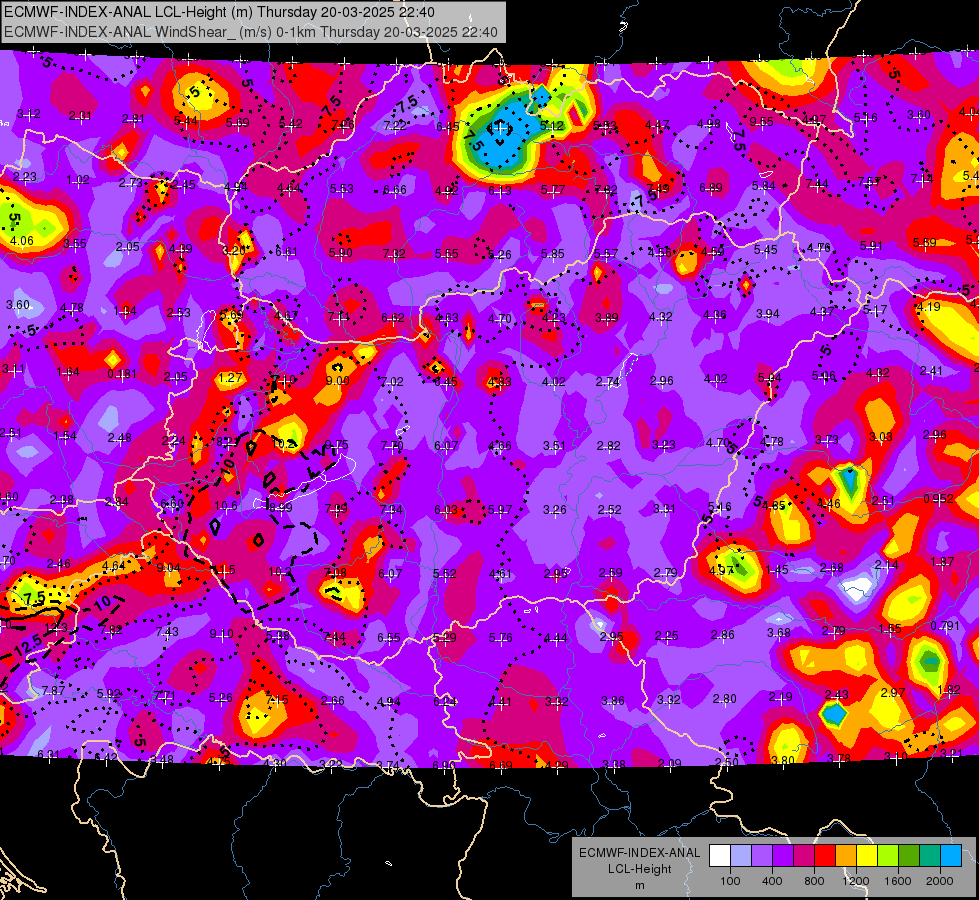Image resolution: width=979 pixels, height=900 pixels.
Task: Click the teal legend swatch left of 2000
Action: [x=930, y=856]
